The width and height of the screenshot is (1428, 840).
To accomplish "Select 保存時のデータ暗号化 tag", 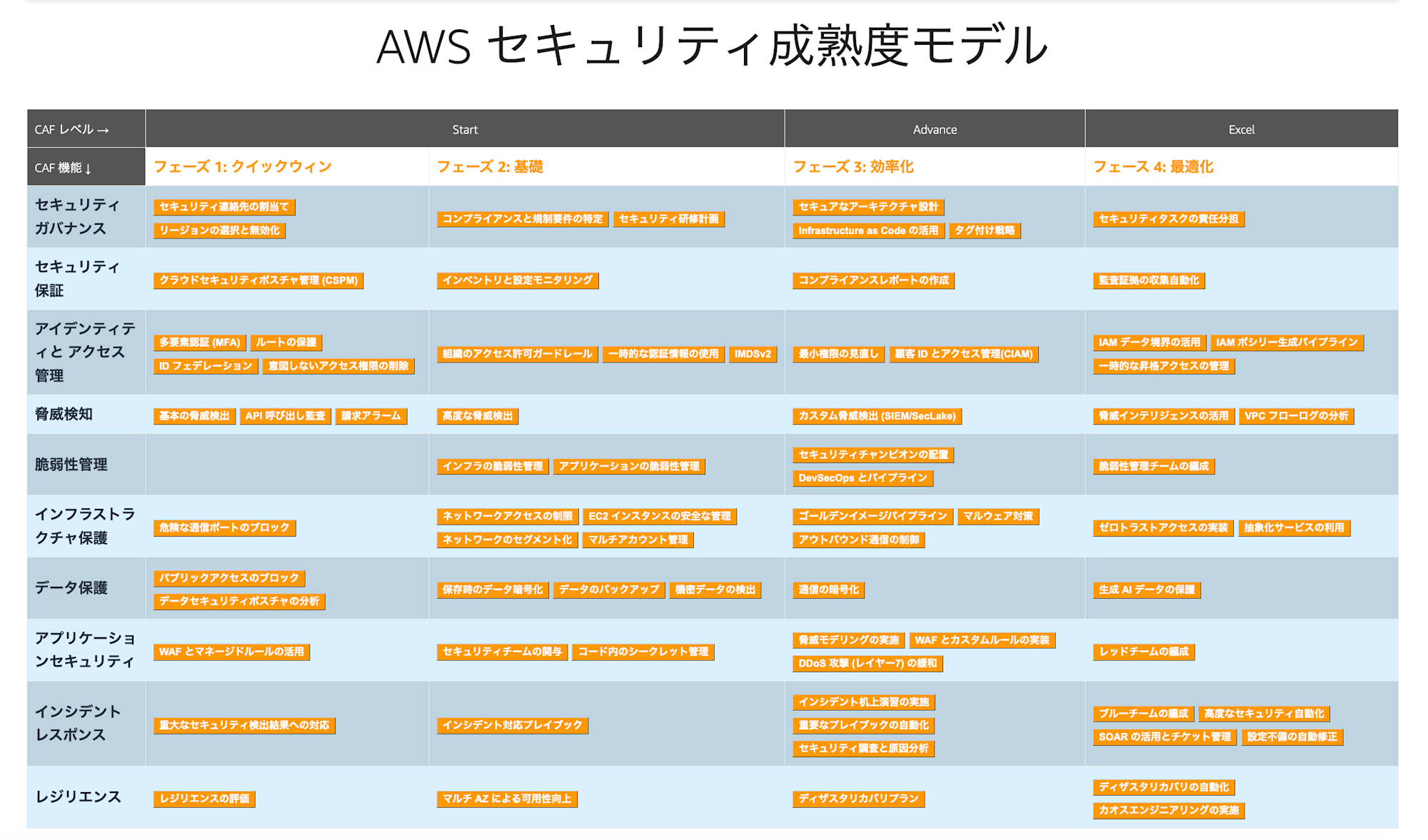I will point(493,590).
